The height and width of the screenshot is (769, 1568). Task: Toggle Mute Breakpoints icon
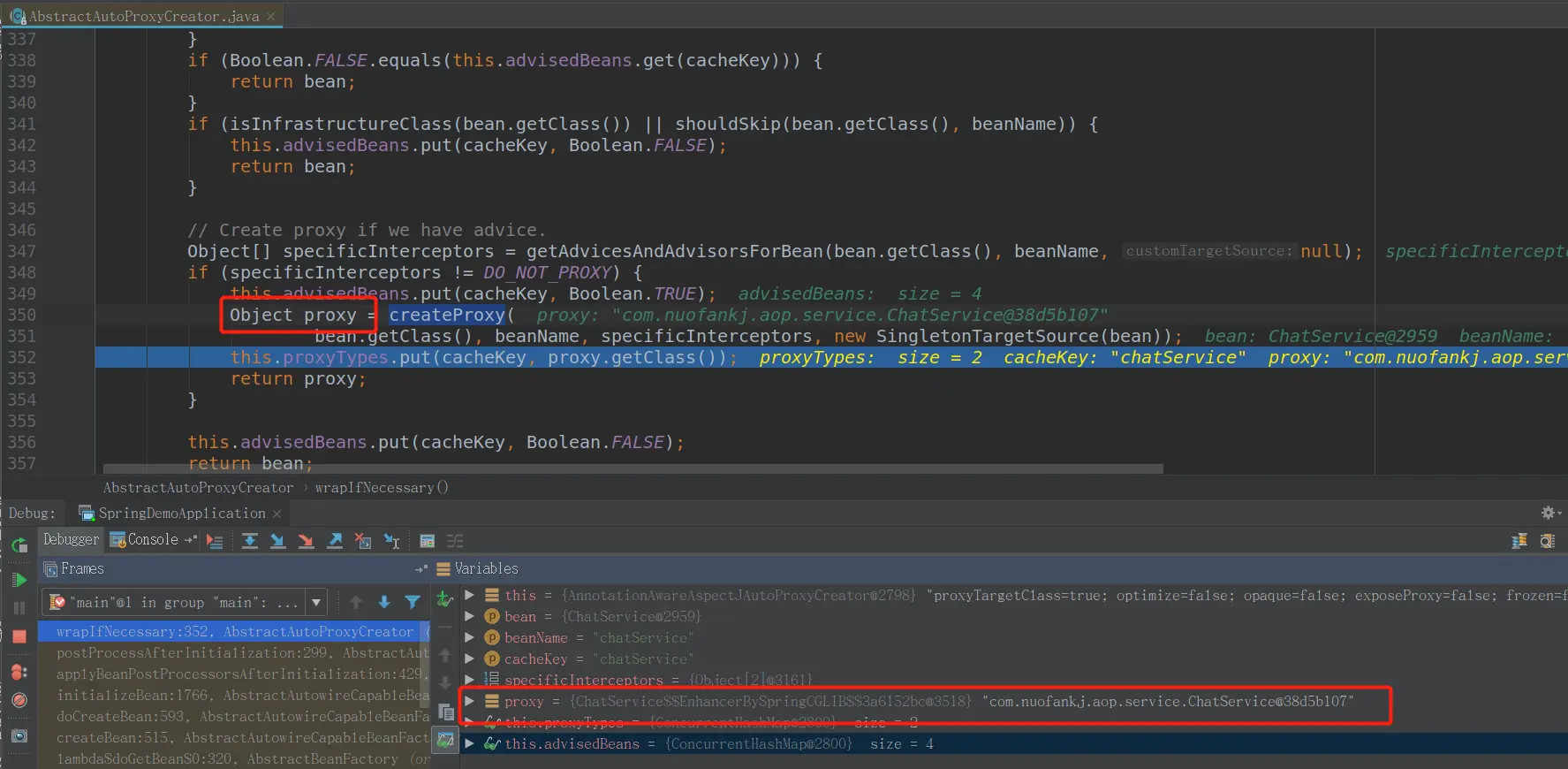[x=19, y=700]
